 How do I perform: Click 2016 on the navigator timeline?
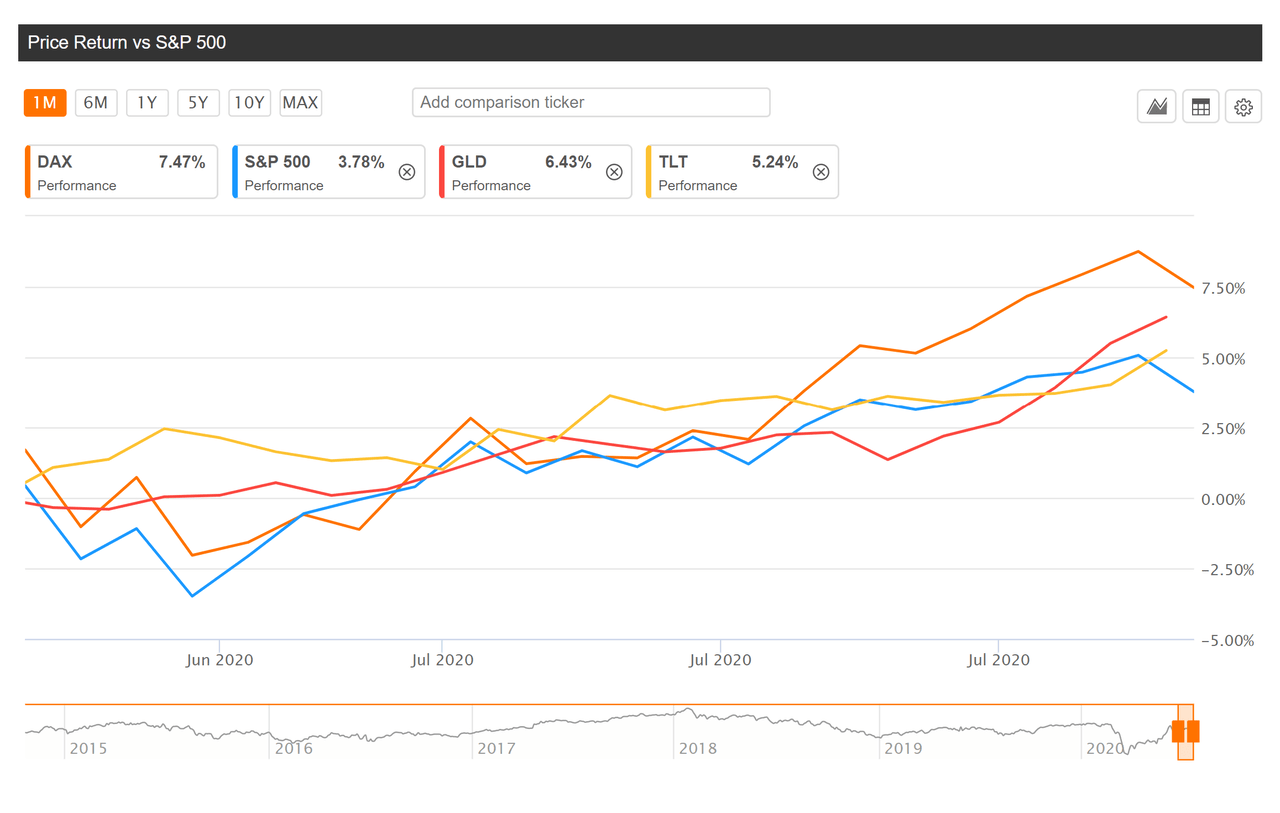click(293, 748)
